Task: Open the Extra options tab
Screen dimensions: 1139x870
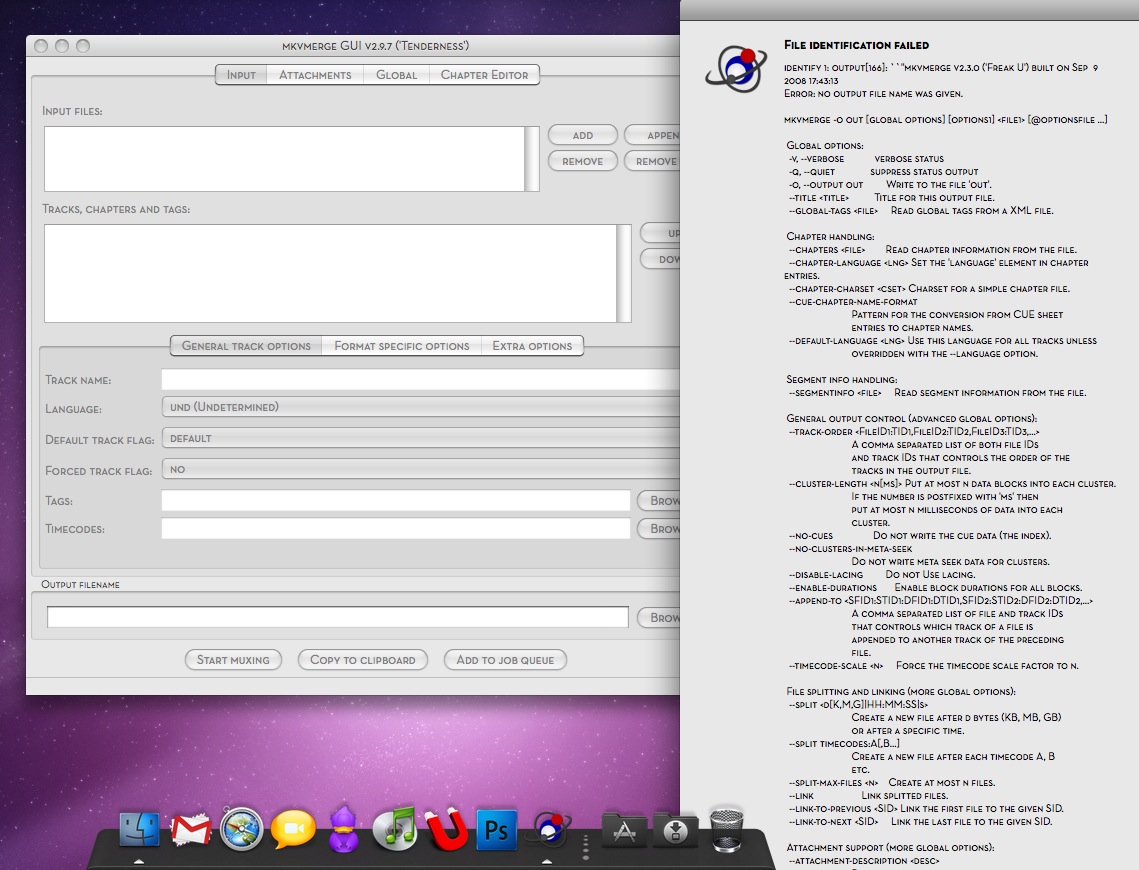Action: click(x=532, y=346)
